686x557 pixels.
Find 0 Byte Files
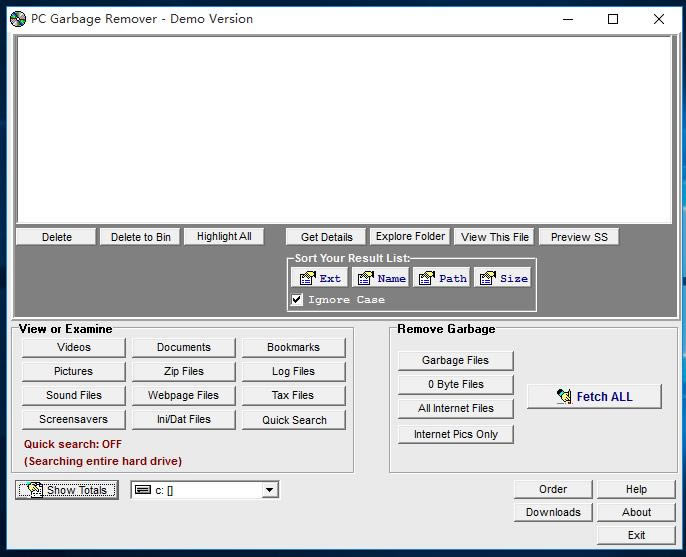click(455, 385)
